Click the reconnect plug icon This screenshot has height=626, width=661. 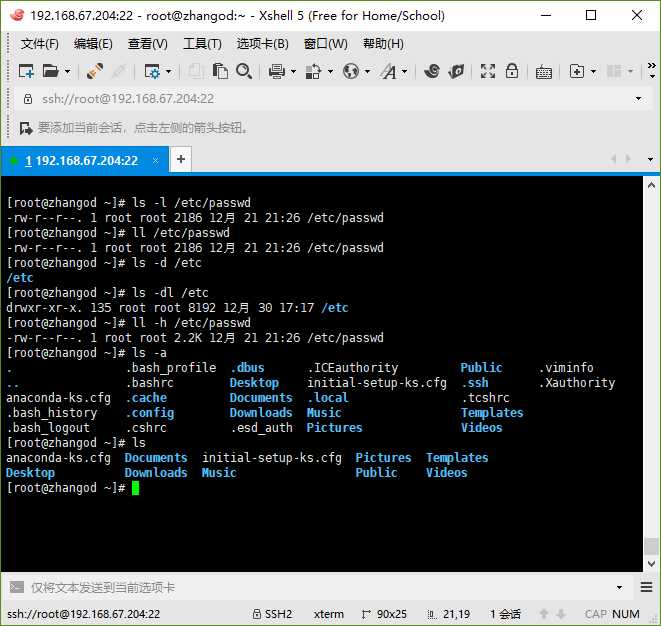(95, 71)
